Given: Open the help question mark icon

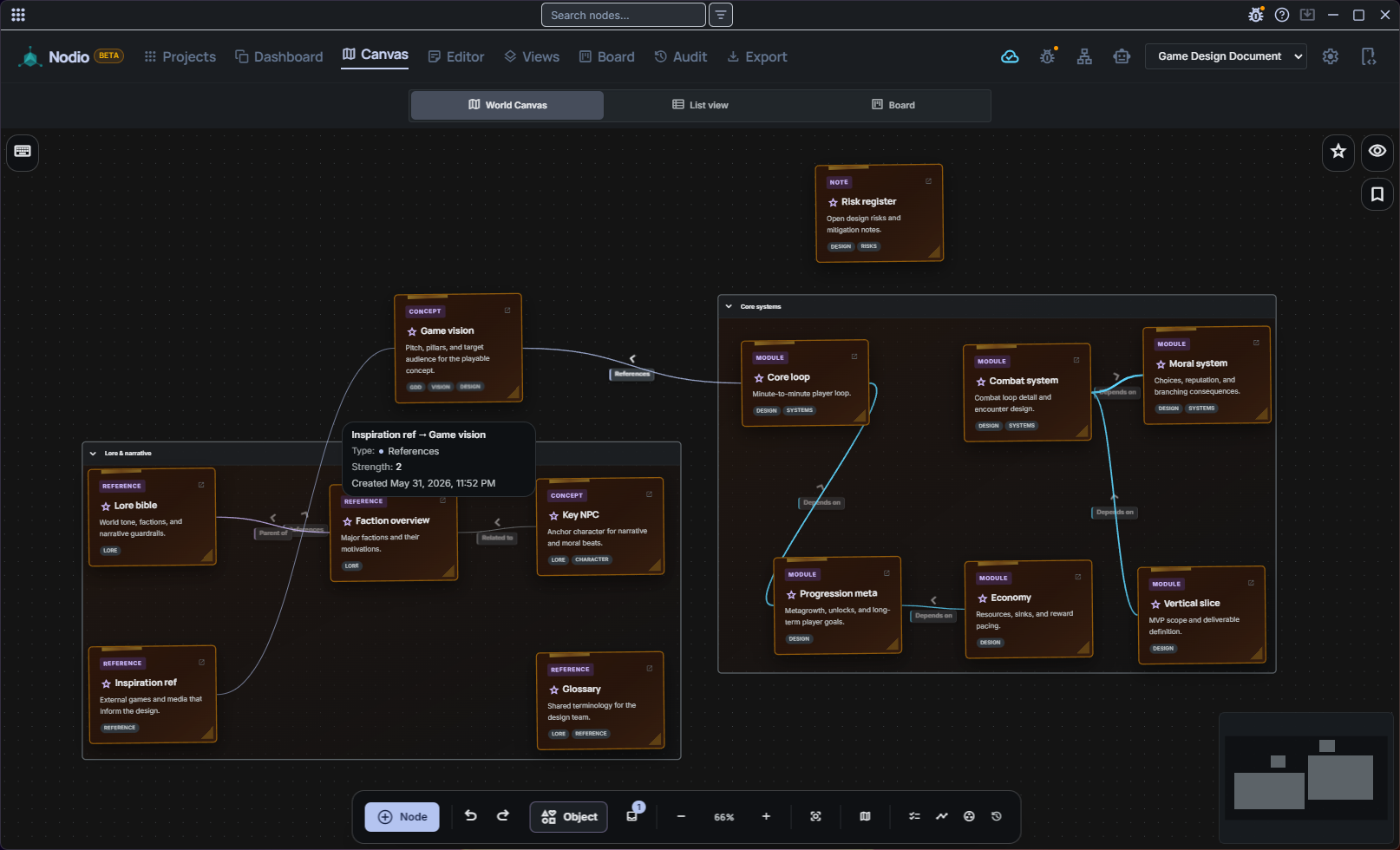Looking at the screenshot, I should pos(1282,15).
